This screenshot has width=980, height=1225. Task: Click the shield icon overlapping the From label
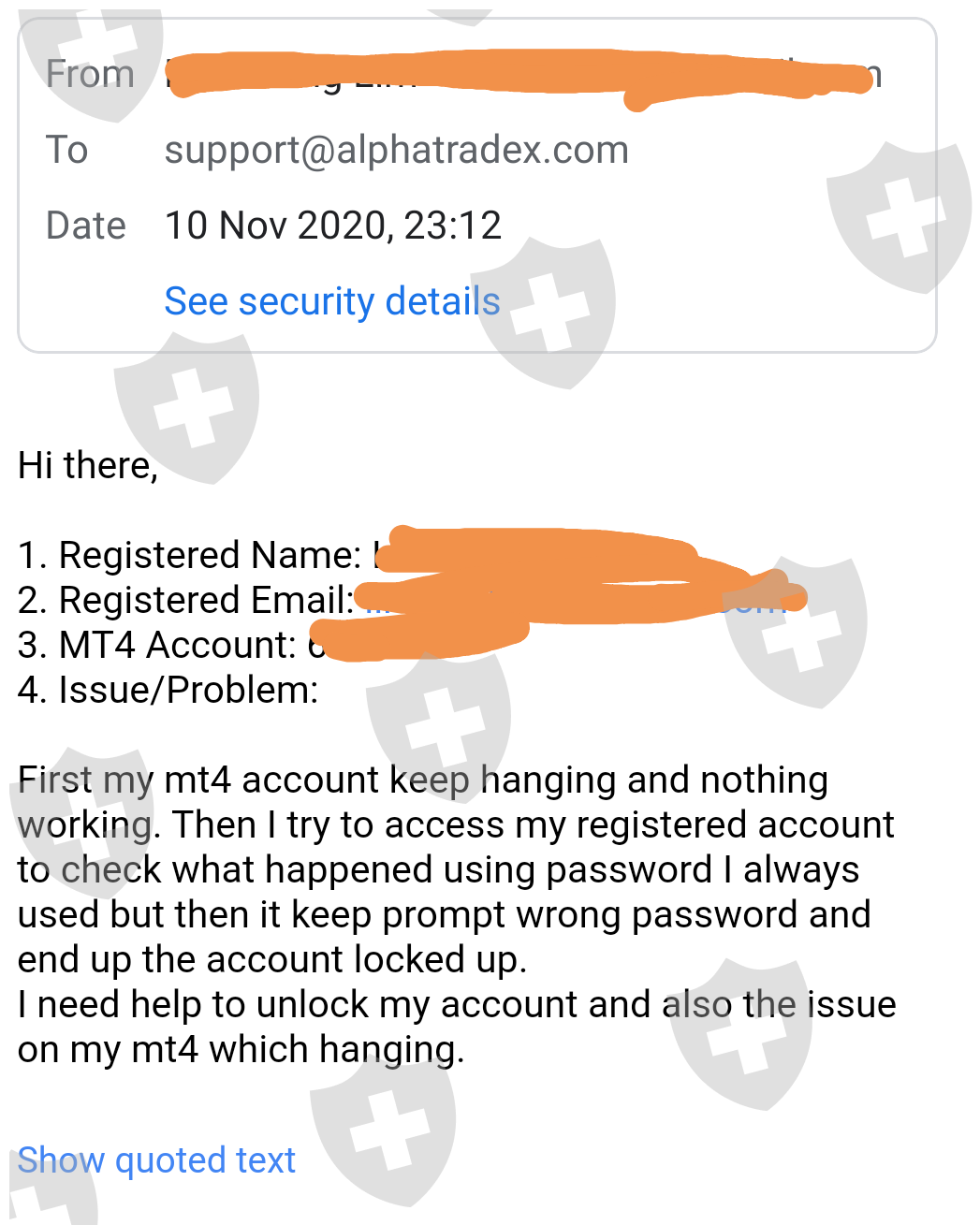(x=94, y=56)
